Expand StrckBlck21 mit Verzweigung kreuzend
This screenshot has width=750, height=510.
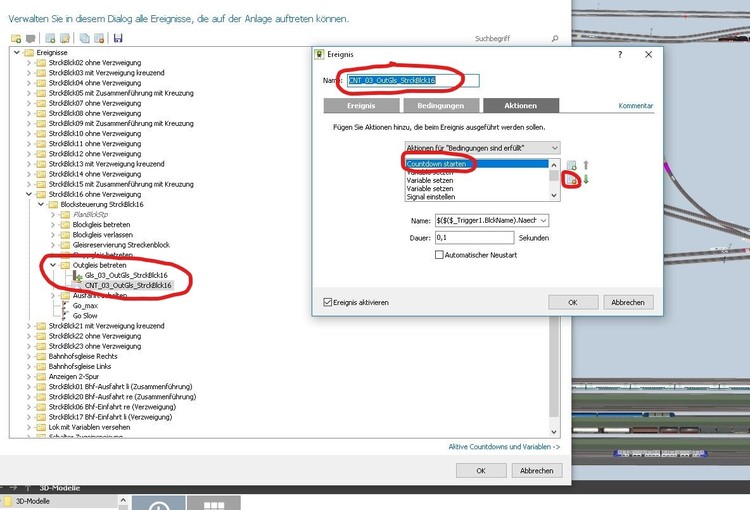29,326
